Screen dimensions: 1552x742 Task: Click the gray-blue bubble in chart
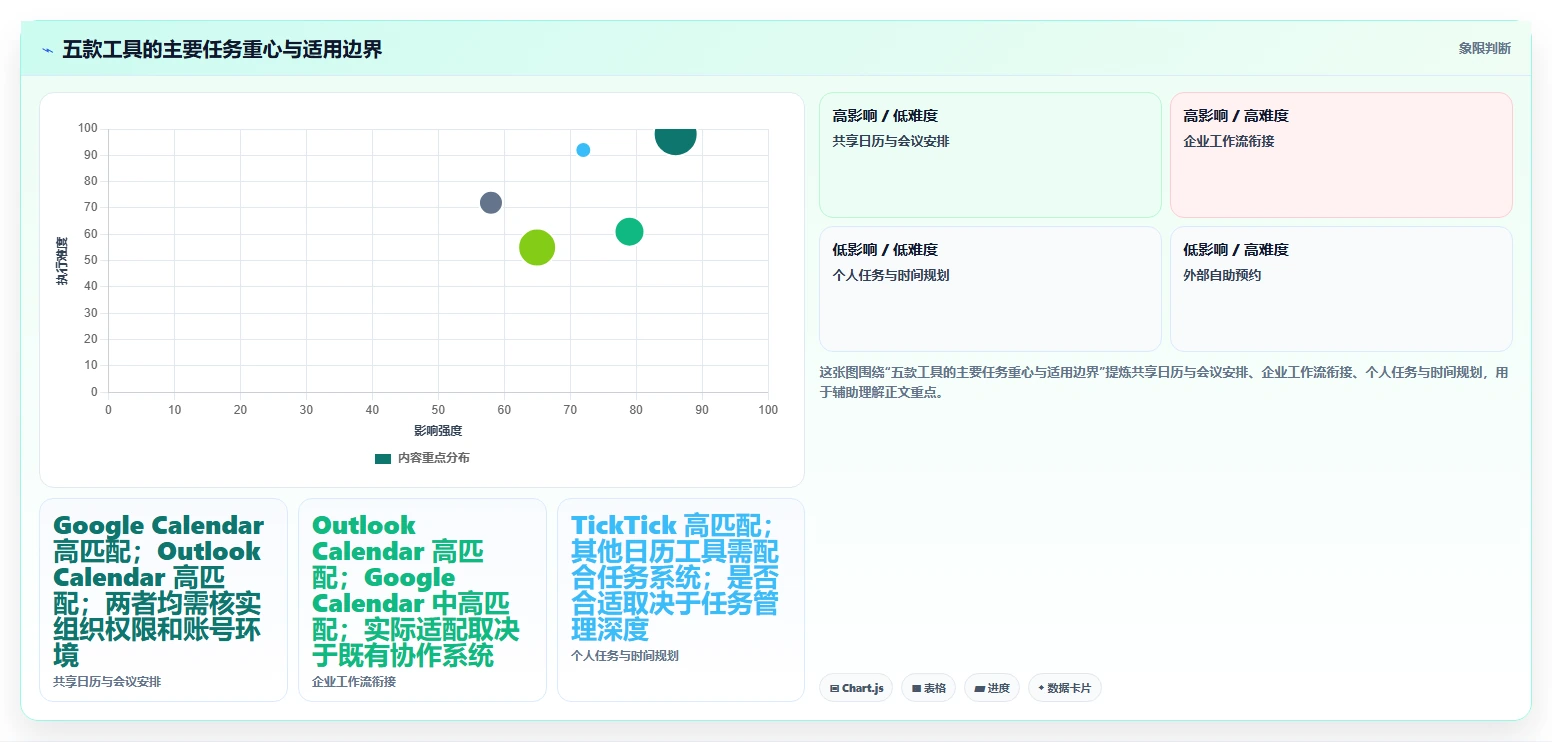click(490, 202)
